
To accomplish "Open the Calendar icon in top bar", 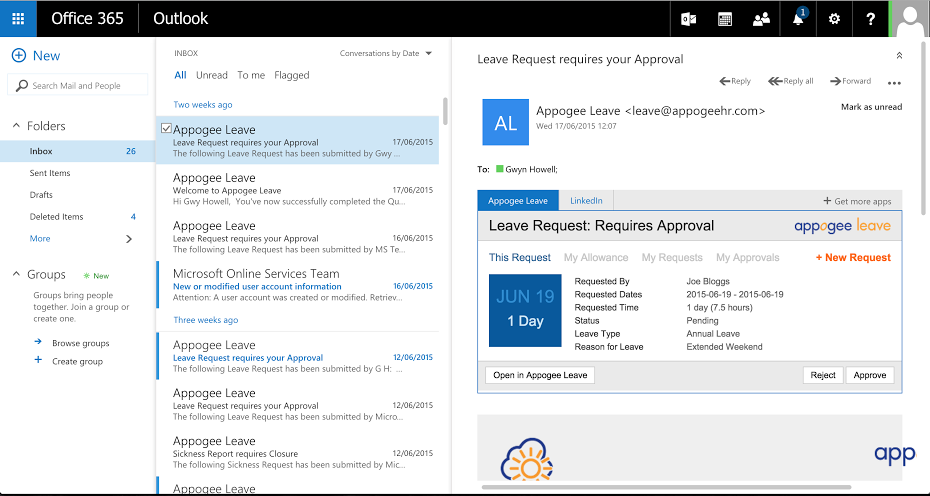I will pyautogui.click(x=725, y=19).
